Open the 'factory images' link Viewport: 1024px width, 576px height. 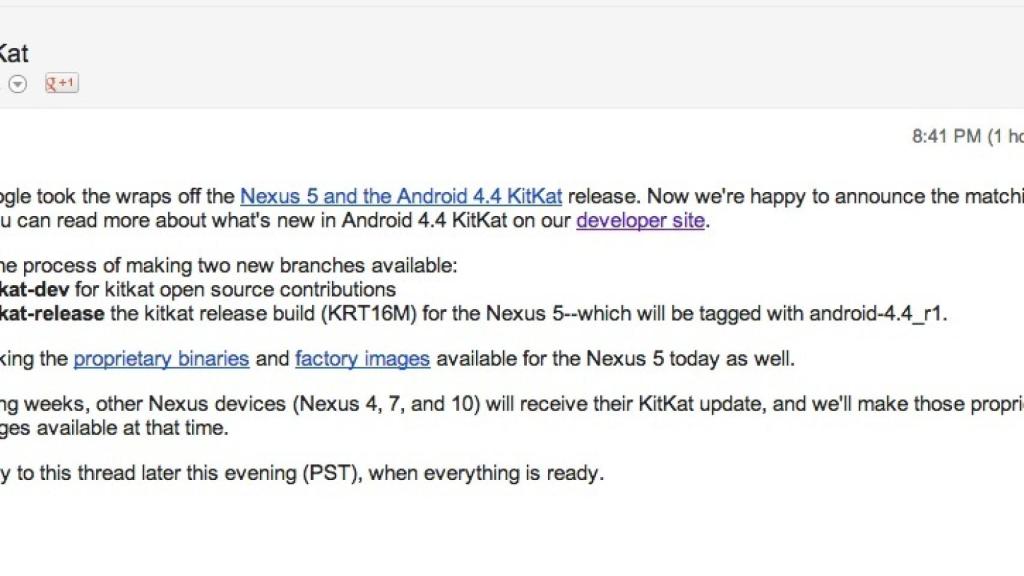(x=362, y=358)
